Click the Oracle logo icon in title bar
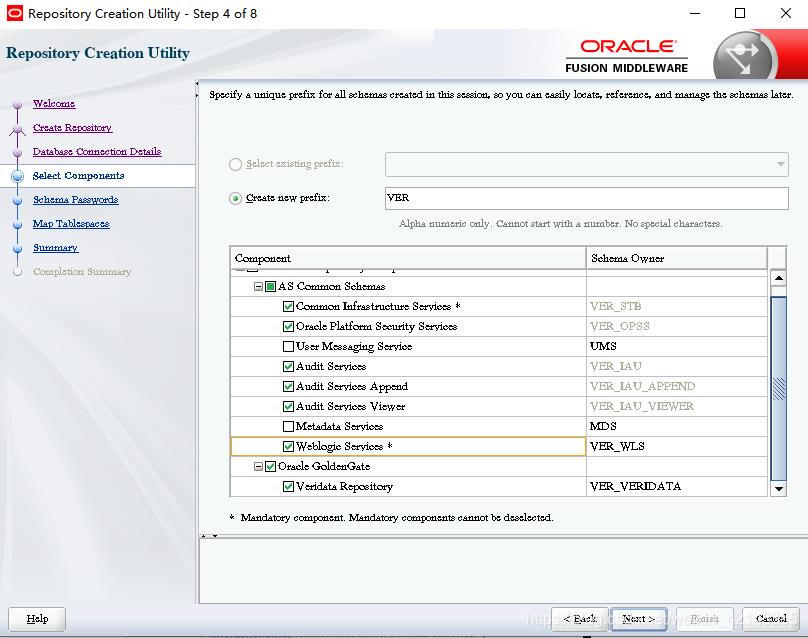This screenshot has width=808, height=638. pos(14,13)
